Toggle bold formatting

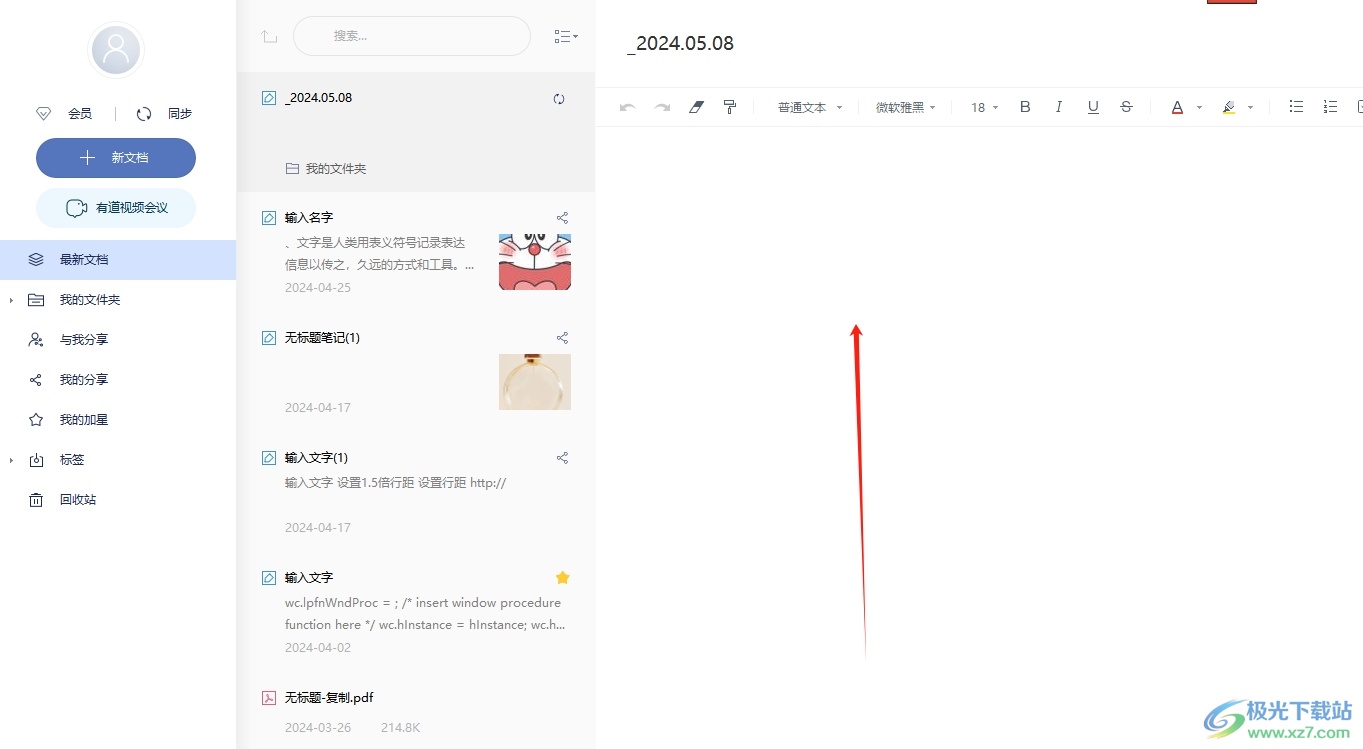pyautogui.click(x=1025, y=107)
